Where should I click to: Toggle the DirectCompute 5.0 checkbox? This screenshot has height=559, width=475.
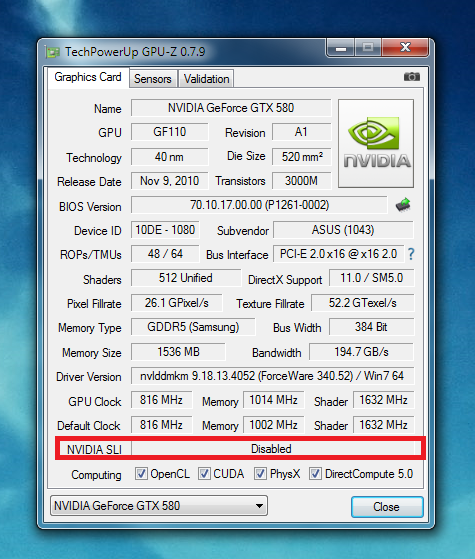click(x=315, y=474)
